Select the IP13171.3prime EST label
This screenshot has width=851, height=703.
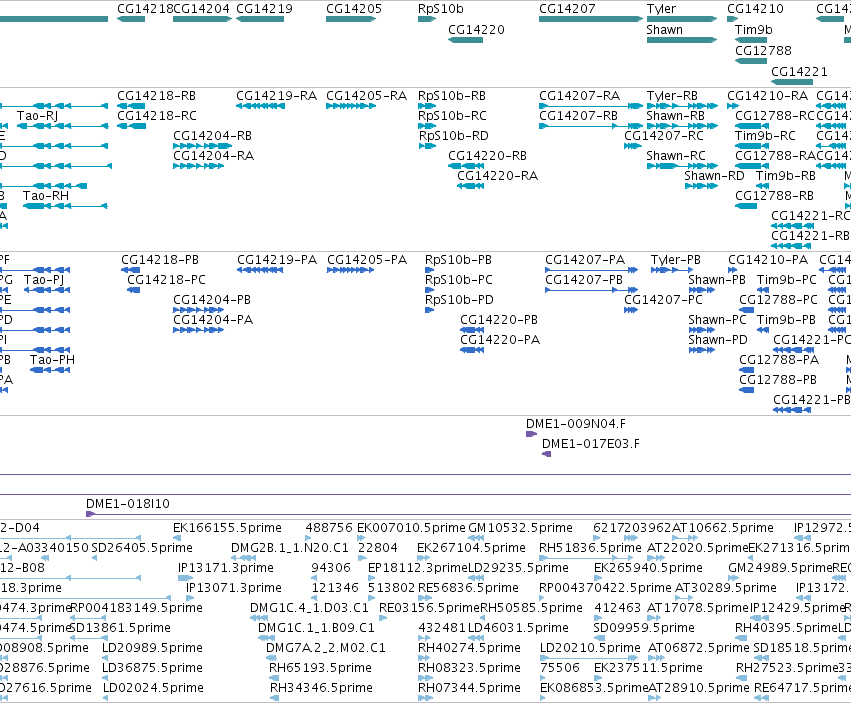pyautogui.click(x=226, y=568)
